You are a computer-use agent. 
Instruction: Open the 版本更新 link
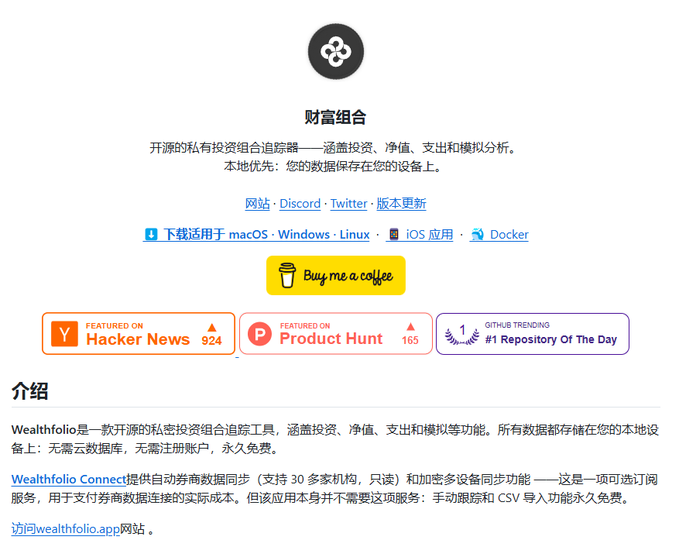[x=401, y=204]
